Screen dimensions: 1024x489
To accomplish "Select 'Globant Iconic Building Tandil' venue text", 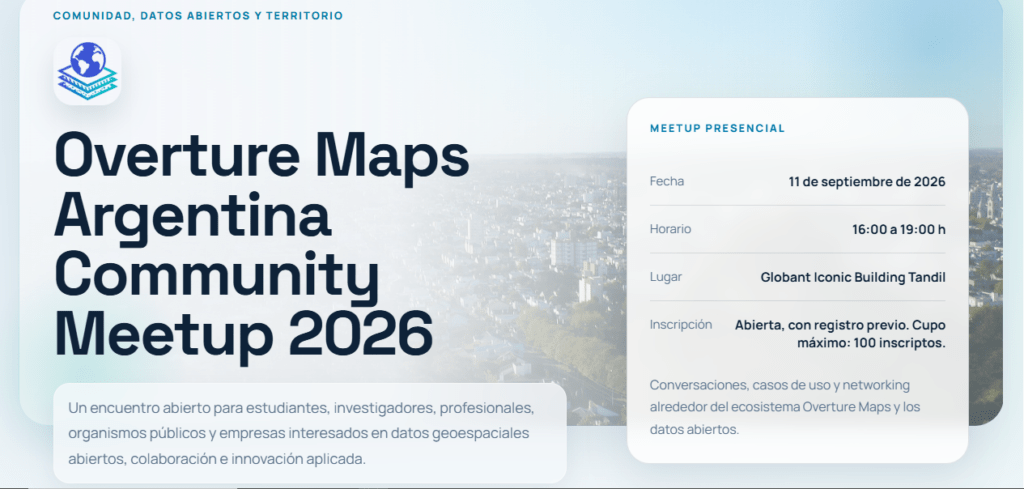I will (853, 277).
